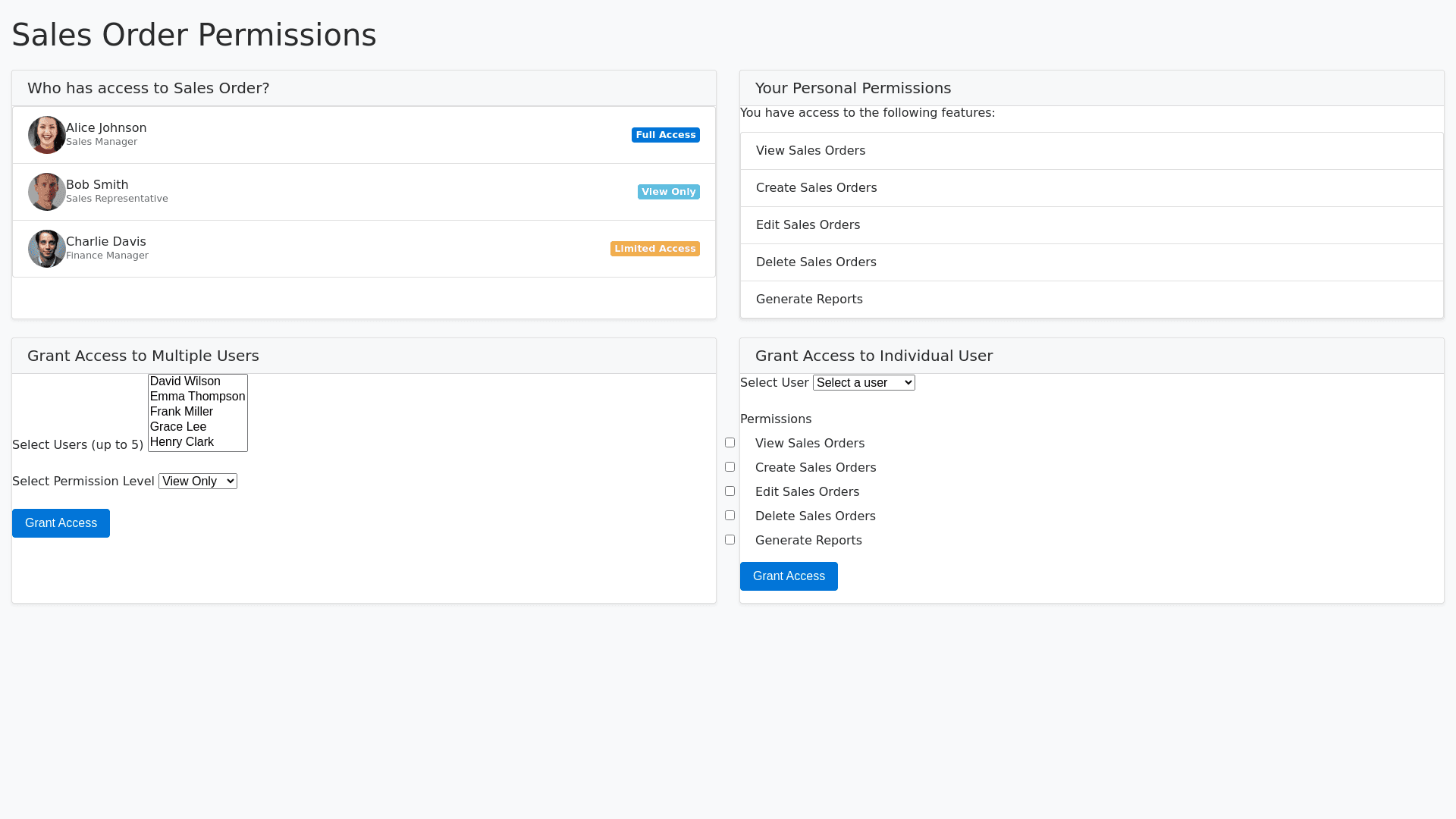The height and width of the screenshot is (819, 1456).
Task: Click Alice Johnson's profile avatar
Action: pos(47,135)
